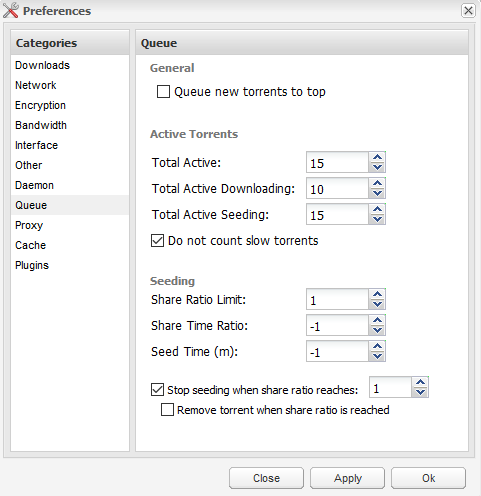This screenshot has width=481, height=496.
Task: Uncheck Do not count slow torrents
Action: click(x=157, y=241)
